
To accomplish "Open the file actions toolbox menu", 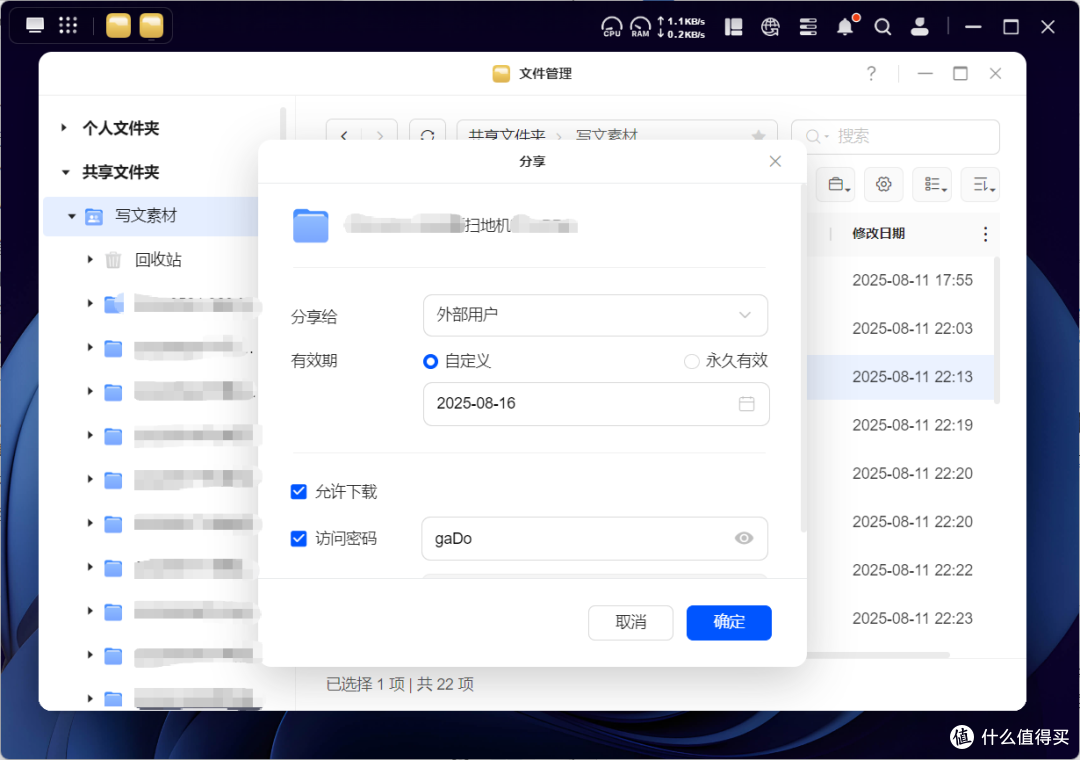I will pyautogui.click(x=836, y=184).
